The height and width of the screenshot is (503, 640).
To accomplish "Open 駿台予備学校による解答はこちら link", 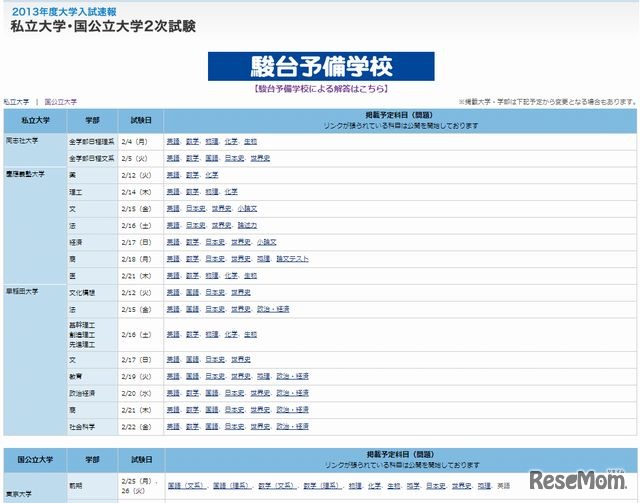I will pos(321,89).
